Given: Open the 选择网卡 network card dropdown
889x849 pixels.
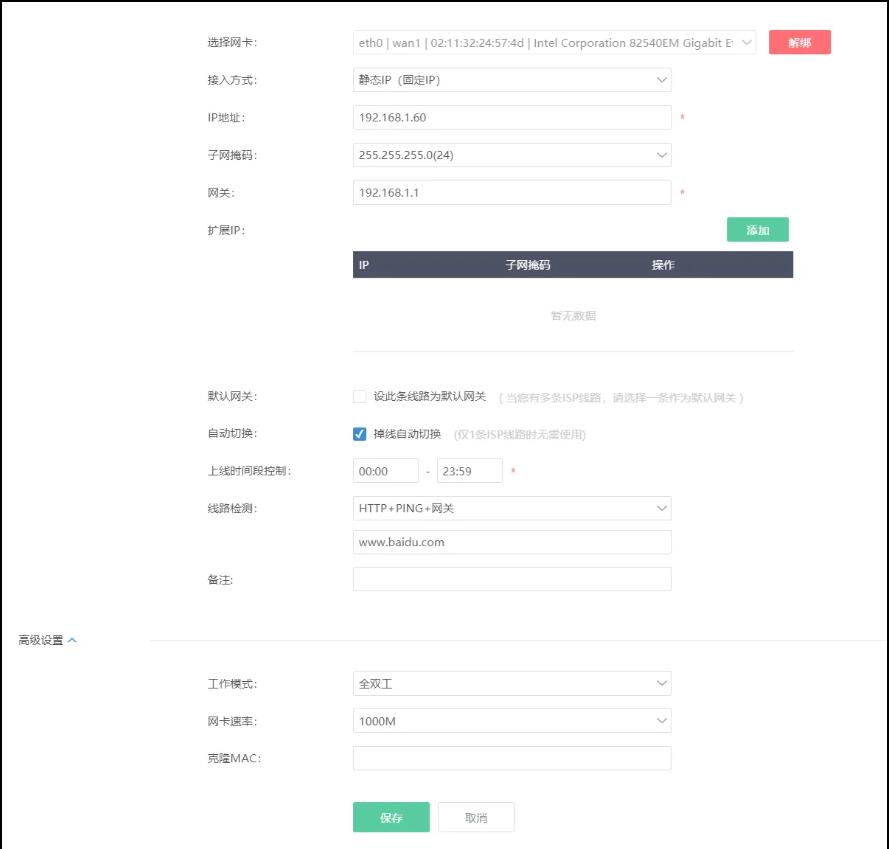Looking at the screenshot, I should tap(554, 42).
